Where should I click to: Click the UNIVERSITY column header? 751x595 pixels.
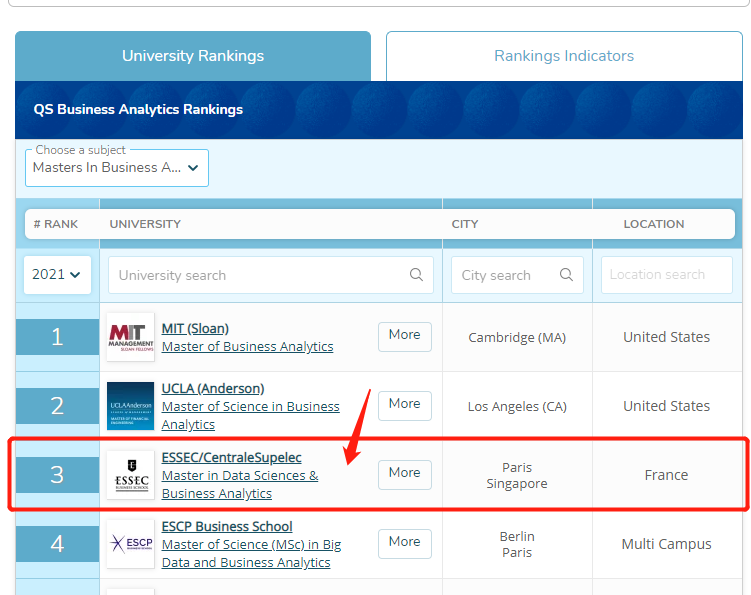pos(145,224)
